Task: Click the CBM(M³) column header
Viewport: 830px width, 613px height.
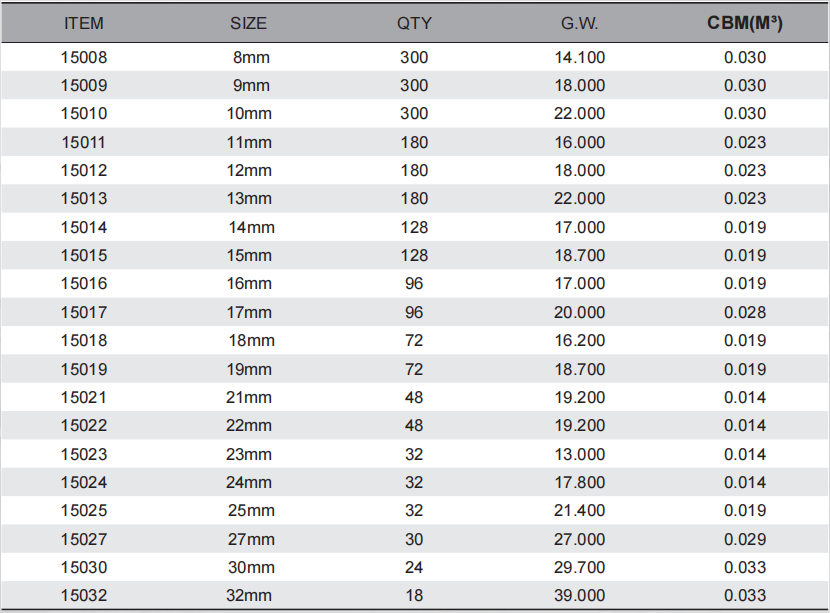Action: (x=745, y=23)
